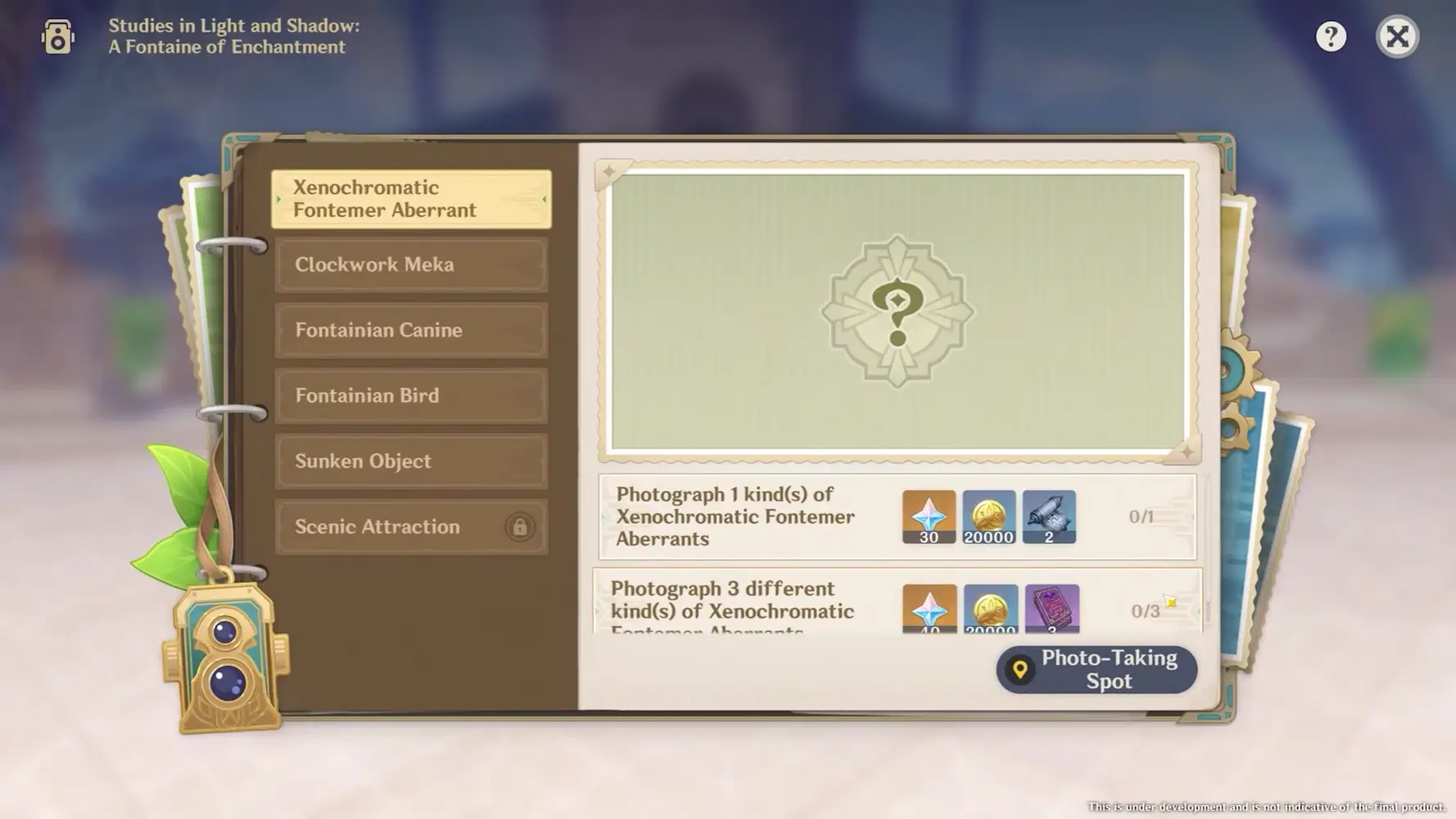Image resolution: width=1456 pixels, height=819 pixels.
Task: Close the event album window
Action: click(x=1397, y=36)
